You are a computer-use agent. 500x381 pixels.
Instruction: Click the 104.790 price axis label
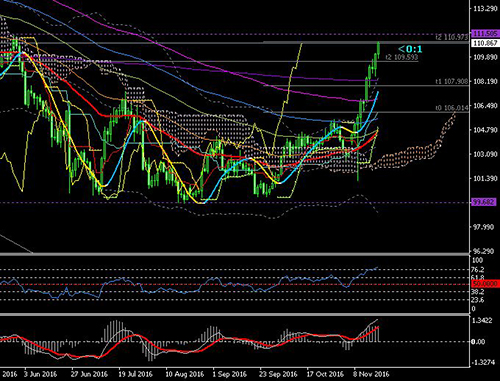485,130
